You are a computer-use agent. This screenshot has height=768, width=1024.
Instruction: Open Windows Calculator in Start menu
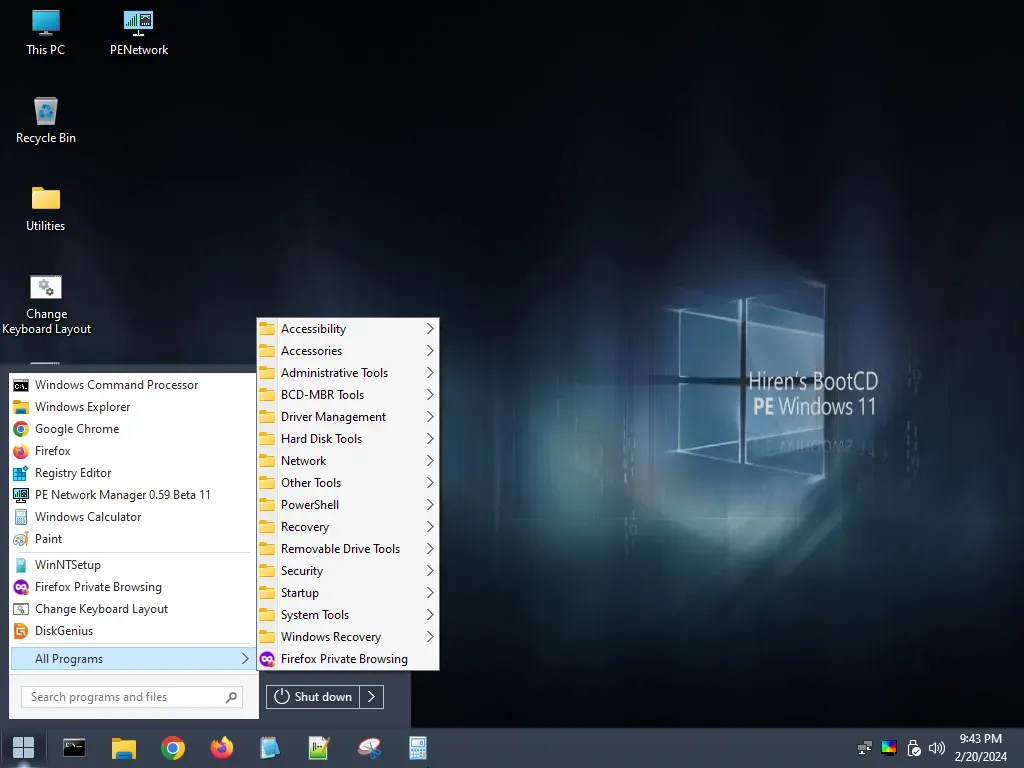tap(133, 517)
